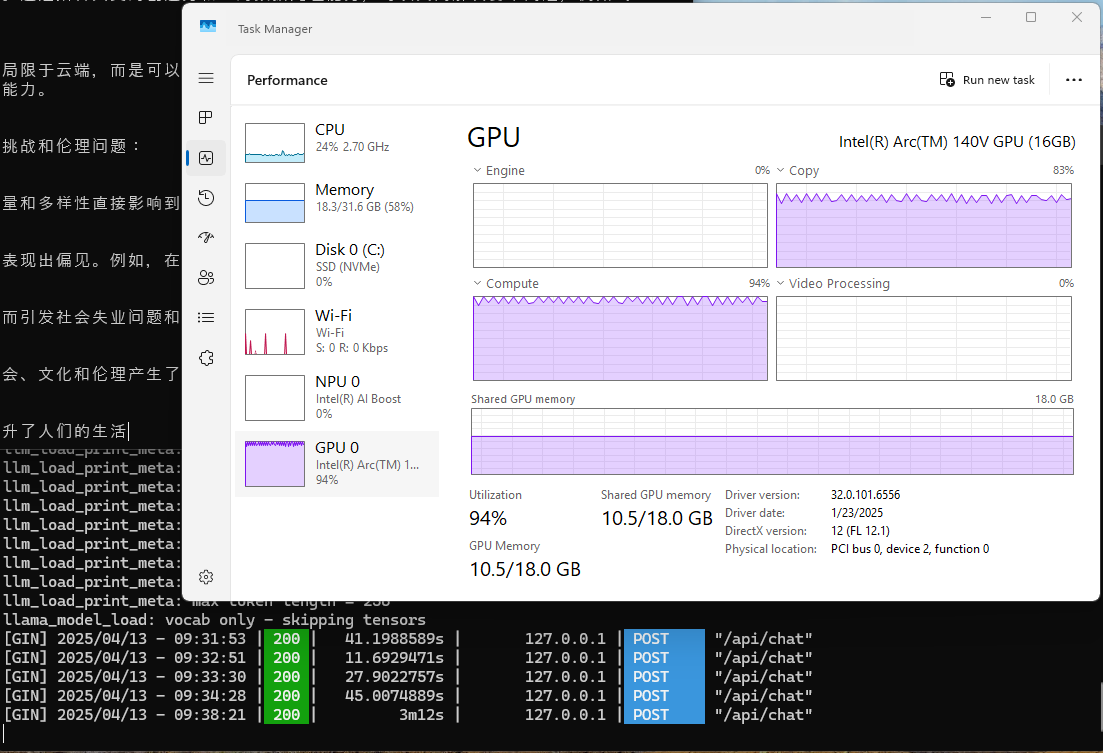Click the llama_model_load line in the terminal
This screenshot has width=1103, height=753.
tap(215, 619)
